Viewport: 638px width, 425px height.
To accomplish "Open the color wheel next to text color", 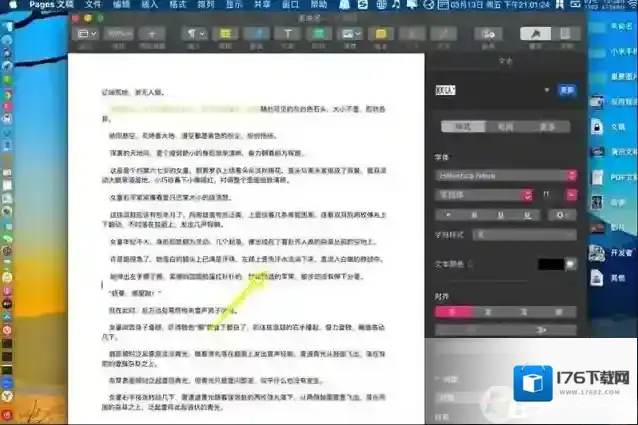I will (571, 264).
